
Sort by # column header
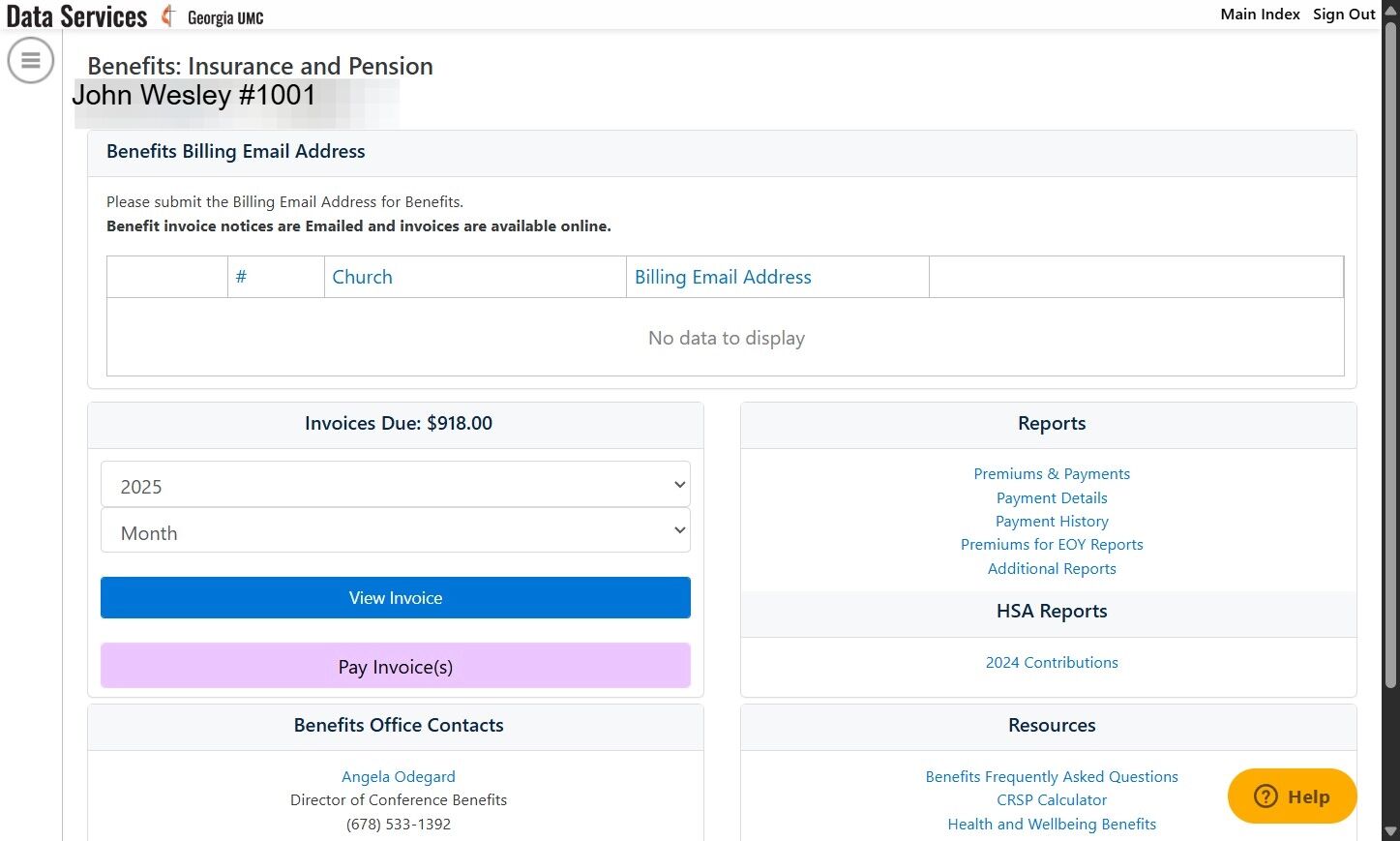(241, 277)
